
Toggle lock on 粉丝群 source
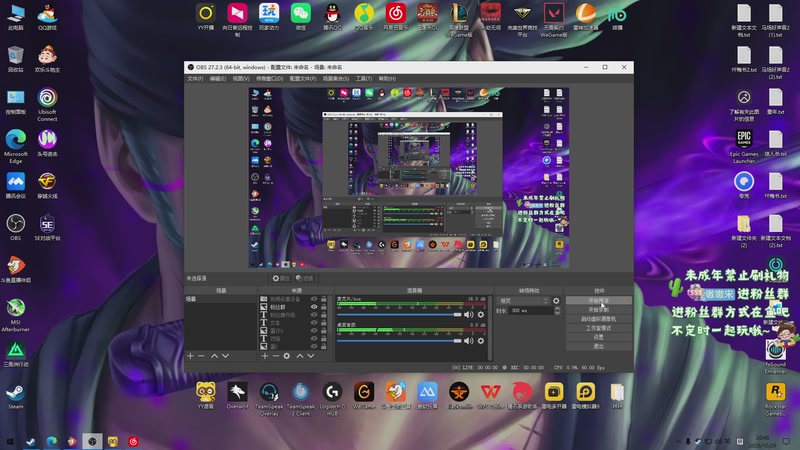coord(323,307)
